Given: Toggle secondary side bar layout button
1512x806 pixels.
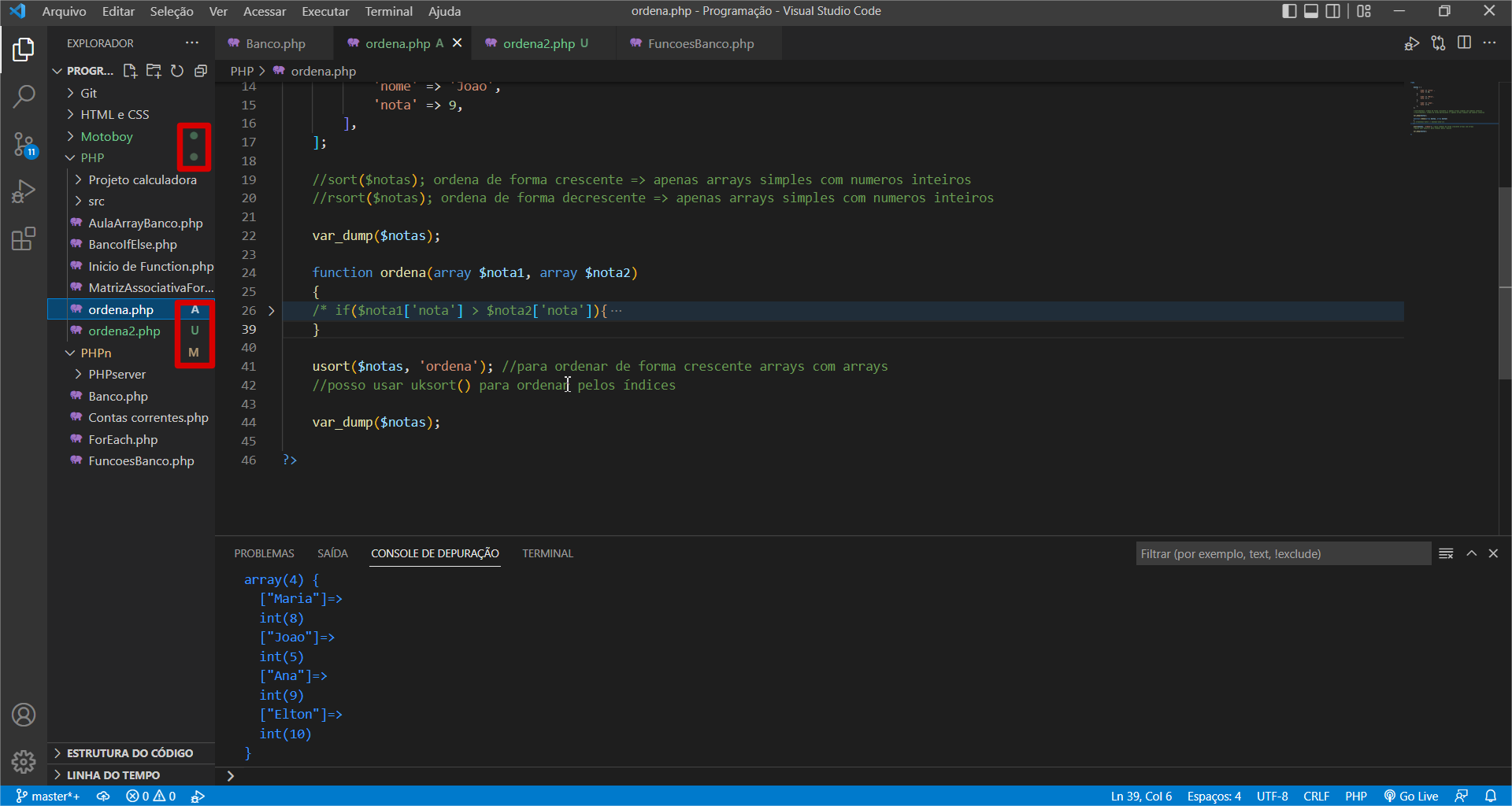Looking at the screenshot, I should pos(1333,11).
